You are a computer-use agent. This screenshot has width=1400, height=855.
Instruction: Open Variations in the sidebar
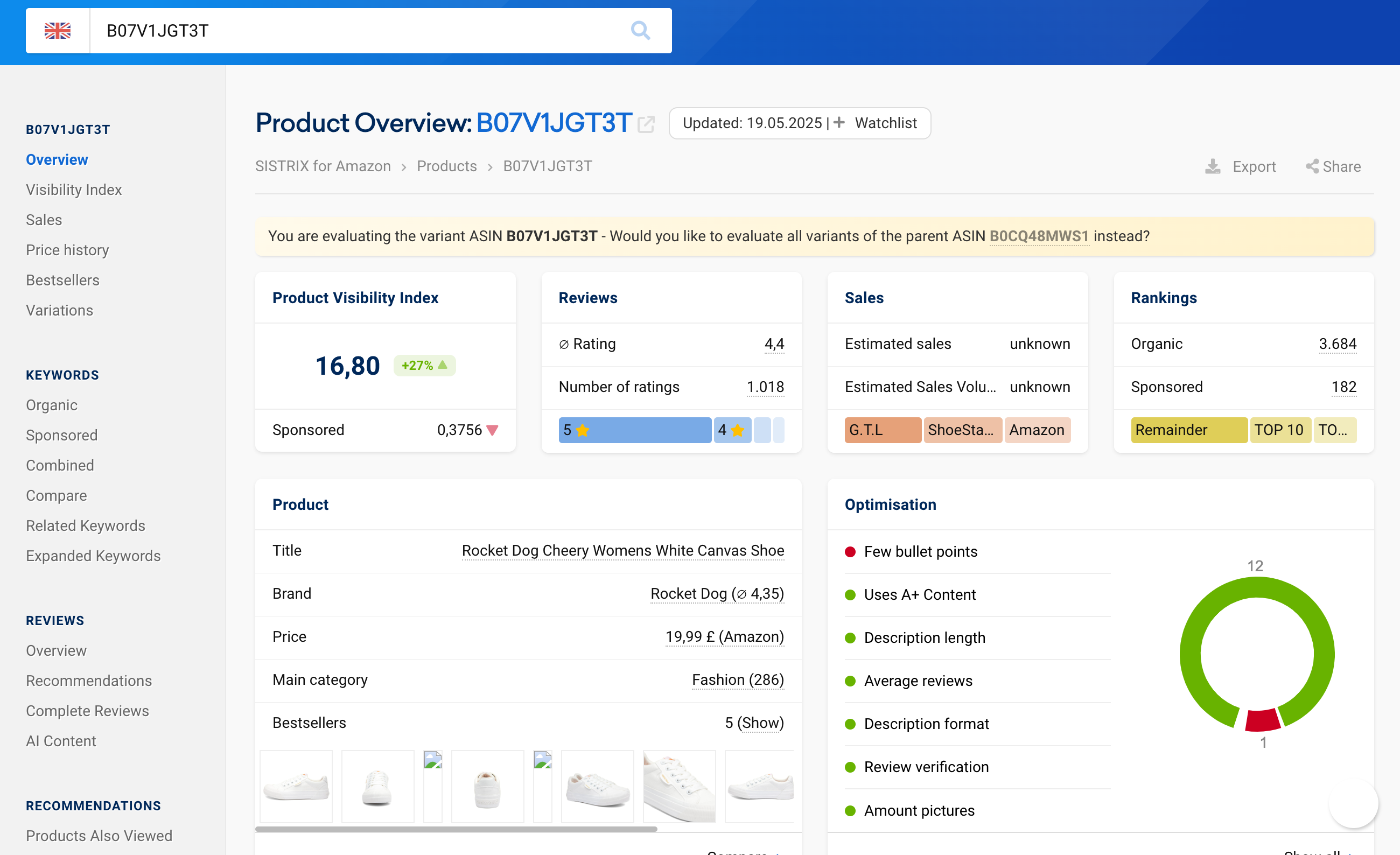(x=59, y=310)
